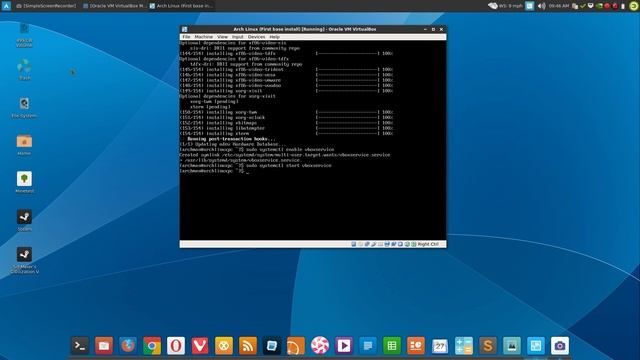640x360 pixels.
Task: Launch the orange presentation dock icon
Action: 416,346
